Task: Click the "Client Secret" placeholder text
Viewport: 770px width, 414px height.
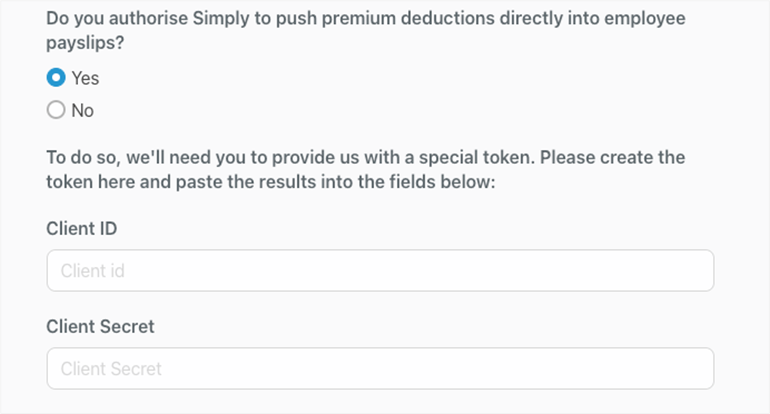Action: point(111,368)
